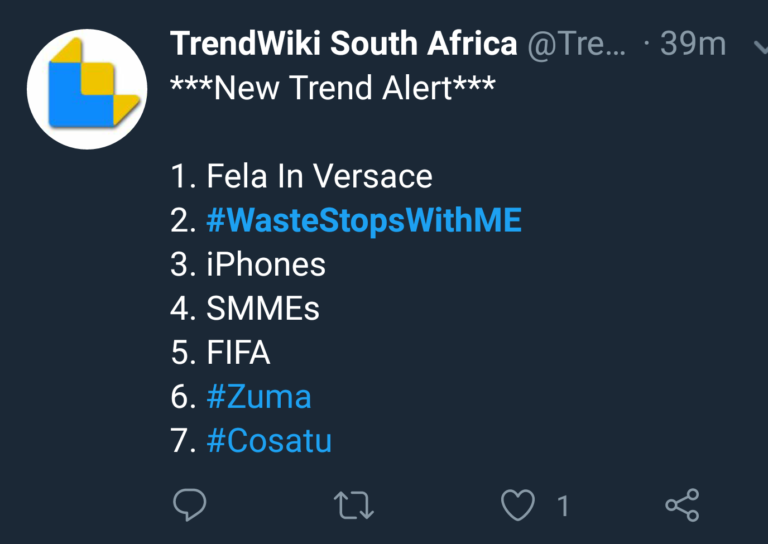Select the iPhones trend line

tap(248, 265)
